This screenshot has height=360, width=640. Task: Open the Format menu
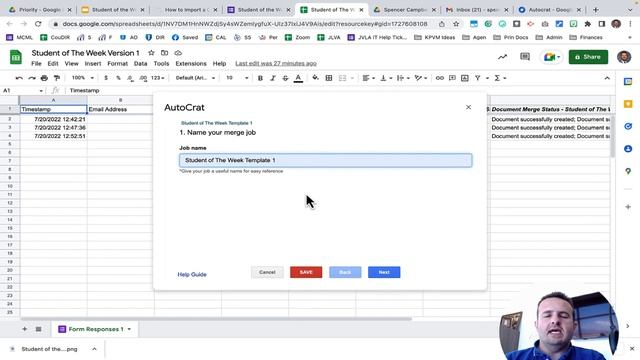point(118,64)
